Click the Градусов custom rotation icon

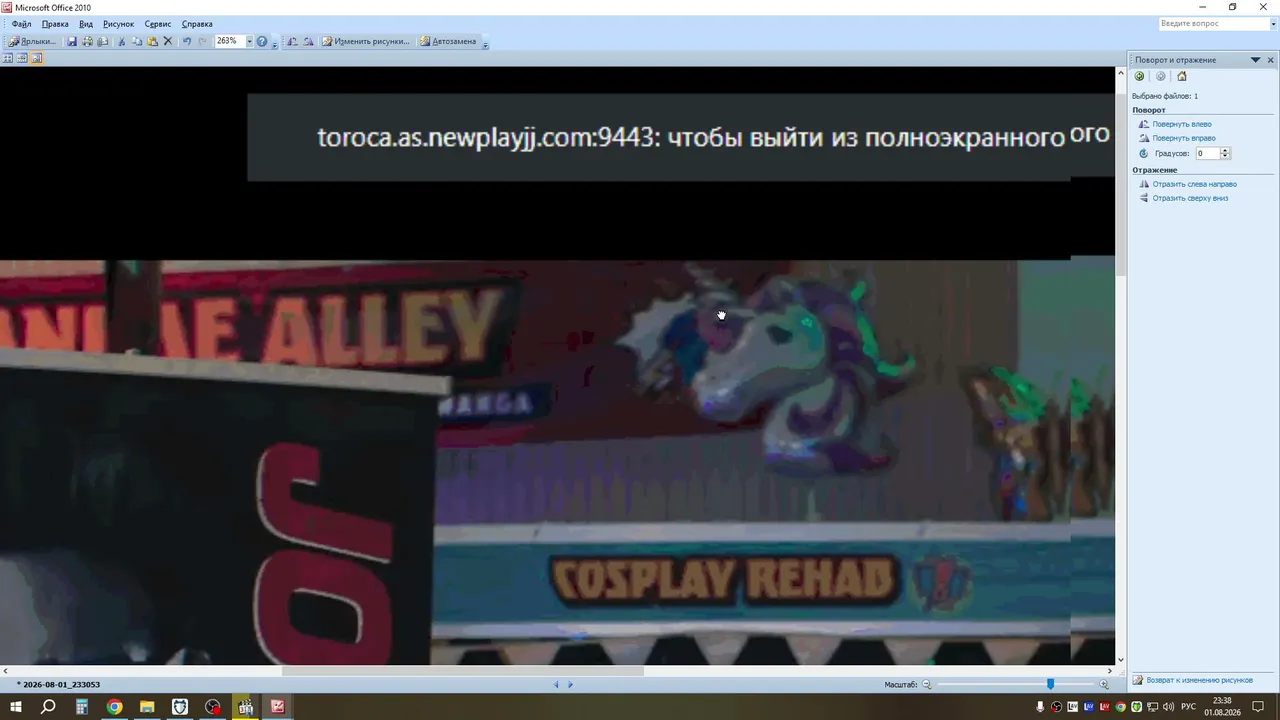pos(1144,153)
